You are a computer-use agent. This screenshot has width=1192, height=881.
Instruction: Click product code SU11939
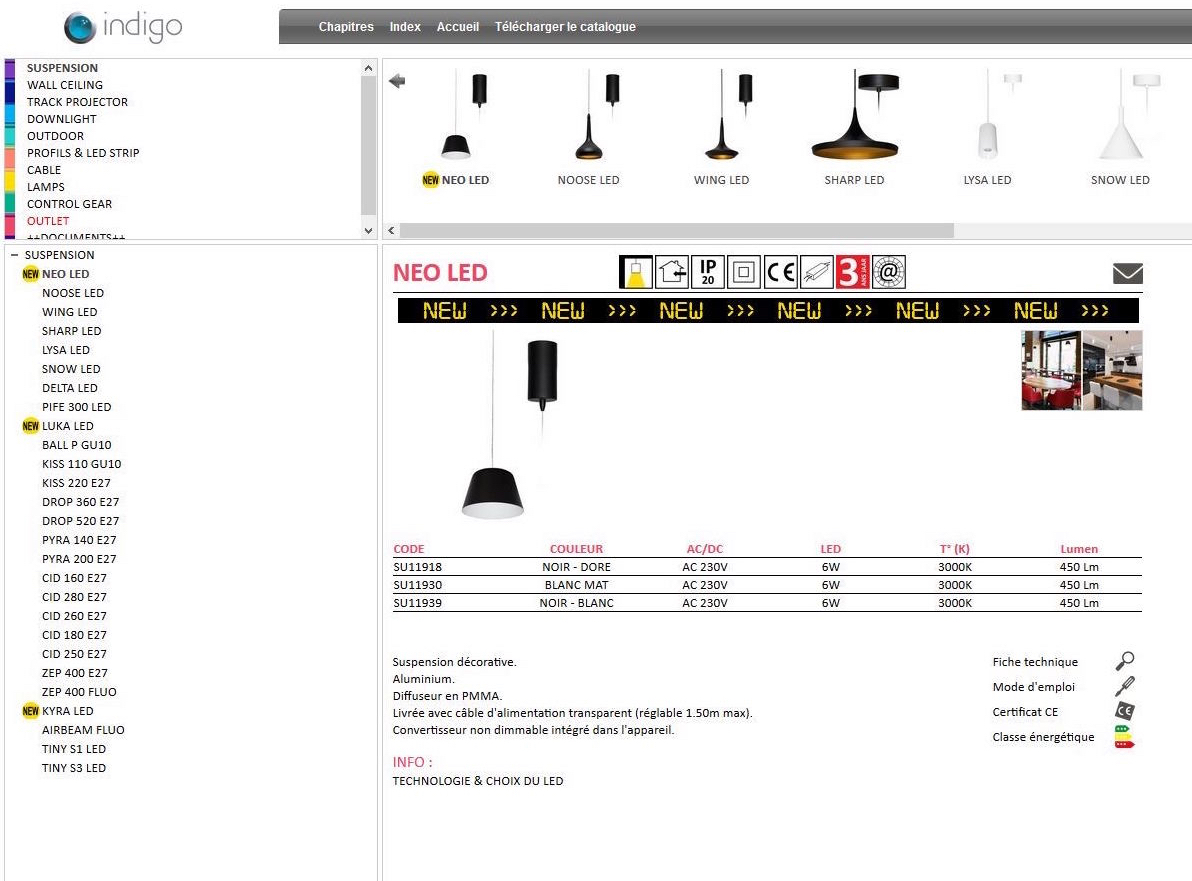click(x=417, y=603)
